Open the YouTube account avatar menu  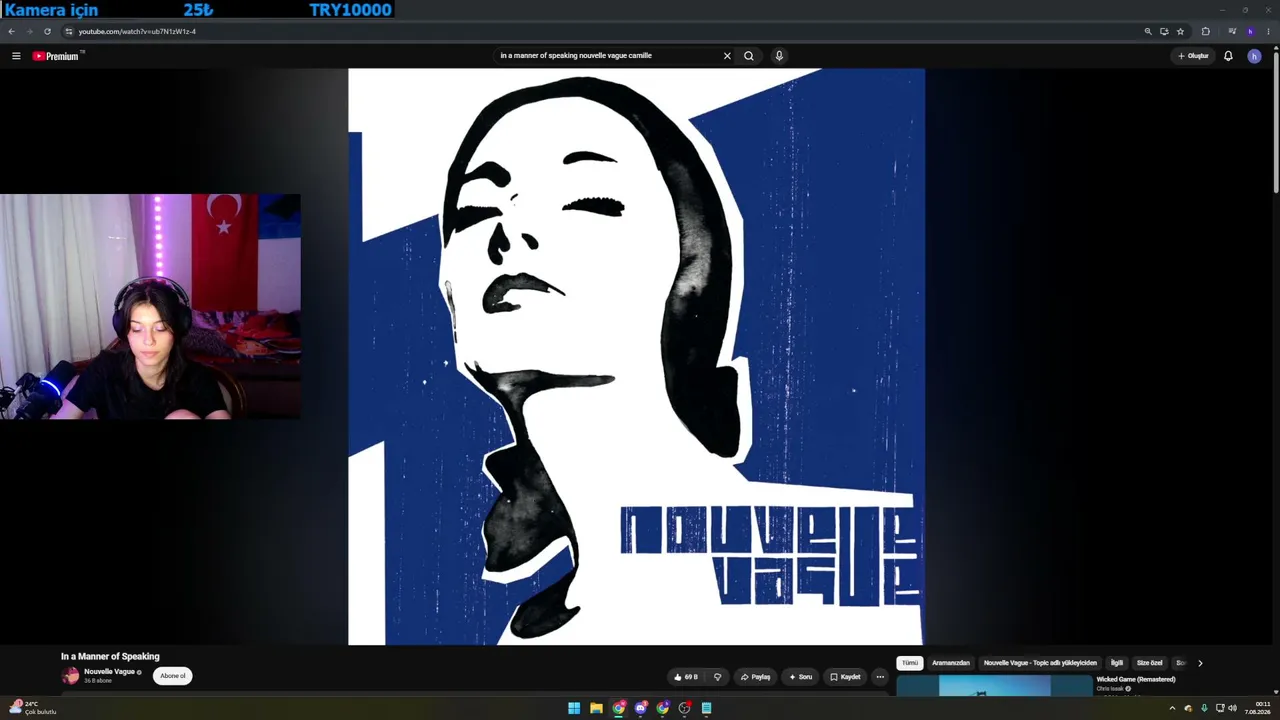tap(1254, 56)
